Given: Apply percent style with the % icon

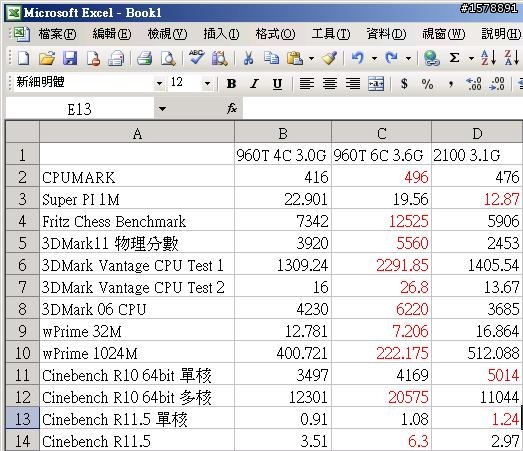Looking at the screenshot, I should [427, 83].
